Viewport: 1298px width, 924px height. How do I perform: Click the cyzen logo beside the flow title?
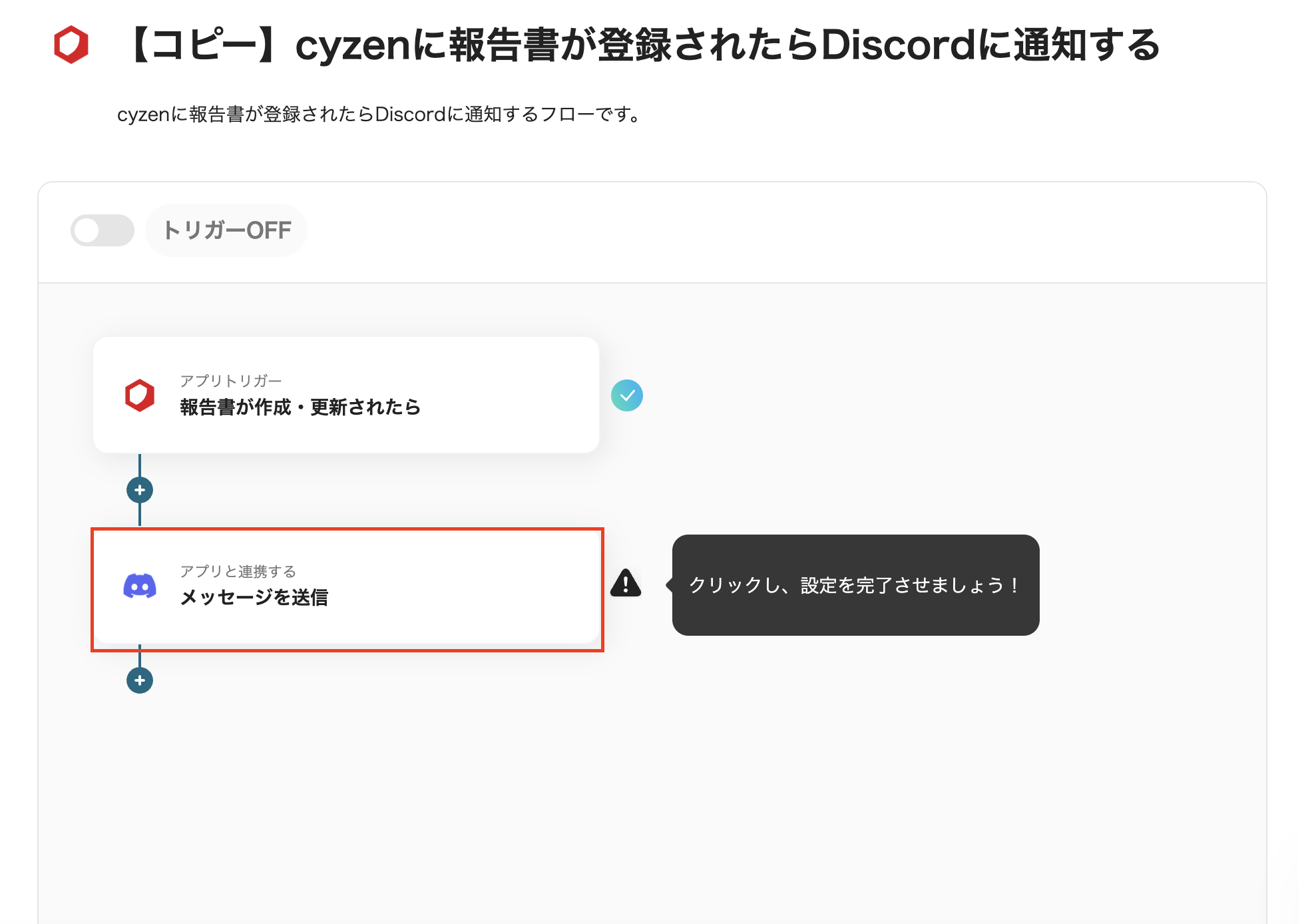pos(71,45)
